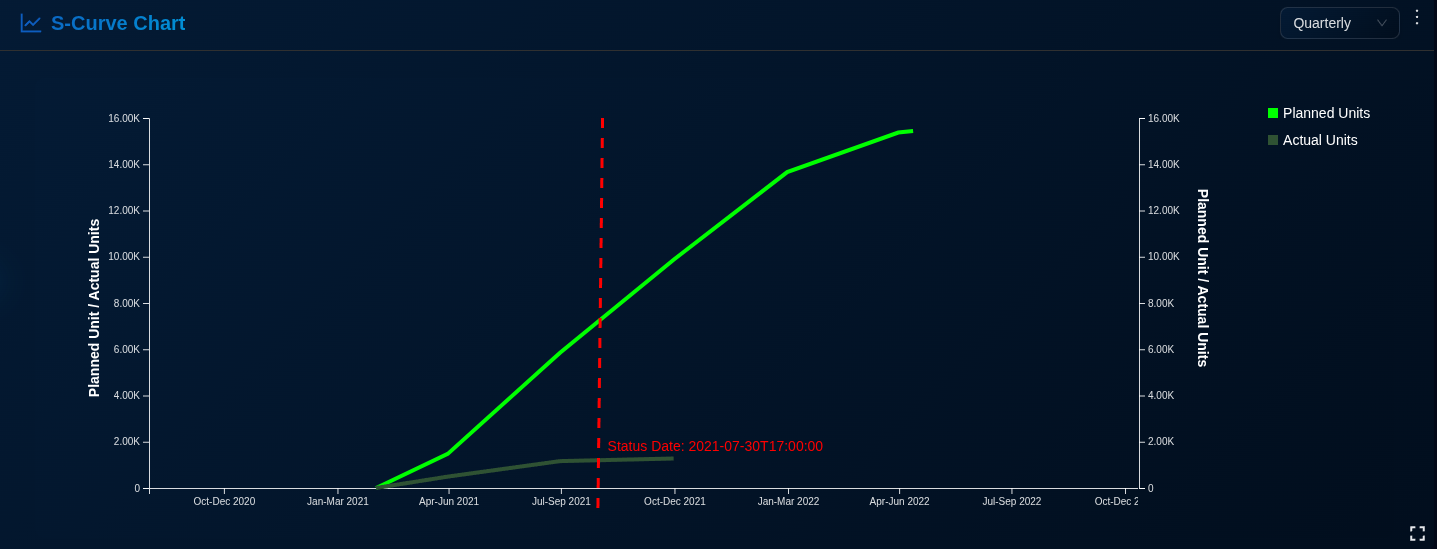The height and width of the screenshot is (549, 1437).
Task: Expand chart to fullscreen
Action: pos(1416,533)
